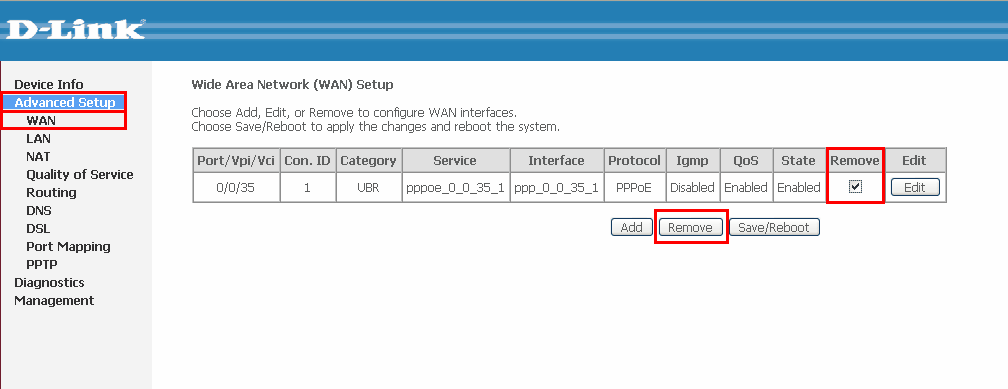The height and width of the screenshot is (389, 1008).
Task: Click Edit button for the 0/0/35 connection
Action: (x=915, y=188)
